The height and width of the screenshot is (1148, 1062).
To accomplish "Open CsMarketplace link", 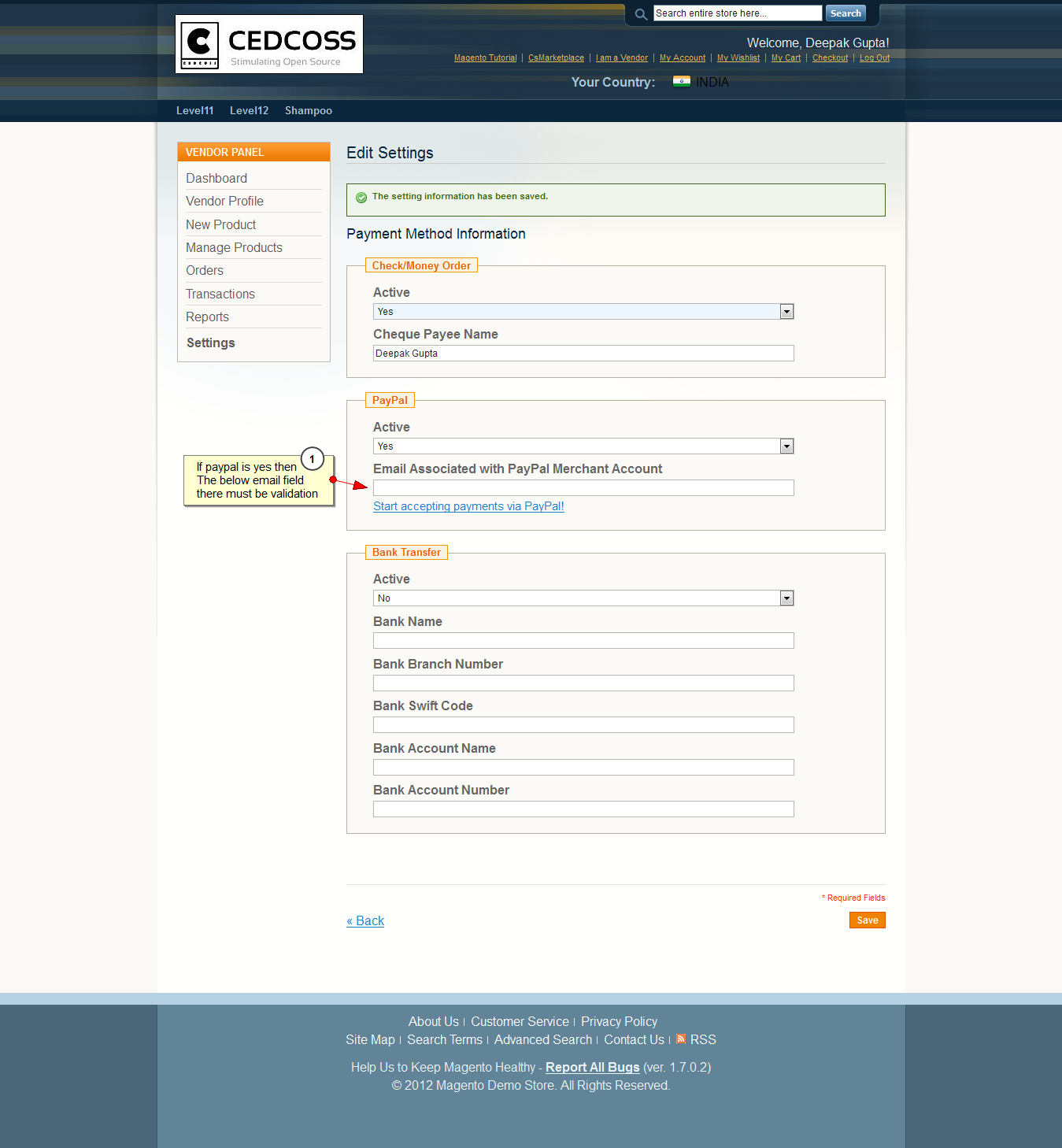I will [x=556, y=58].
